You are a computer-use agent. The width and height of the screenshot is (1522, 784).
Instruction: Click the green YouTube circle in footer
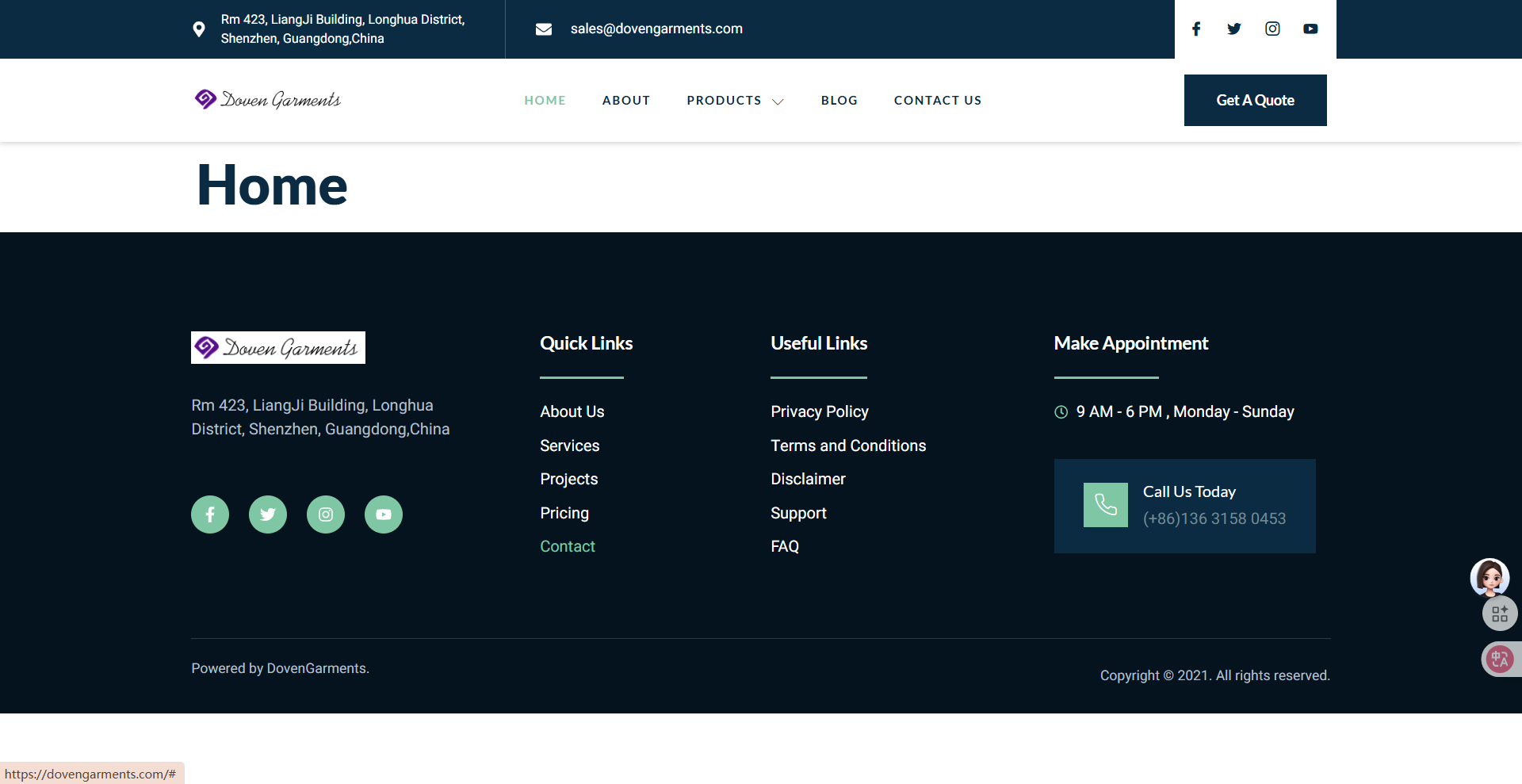(x=384, y=514)
